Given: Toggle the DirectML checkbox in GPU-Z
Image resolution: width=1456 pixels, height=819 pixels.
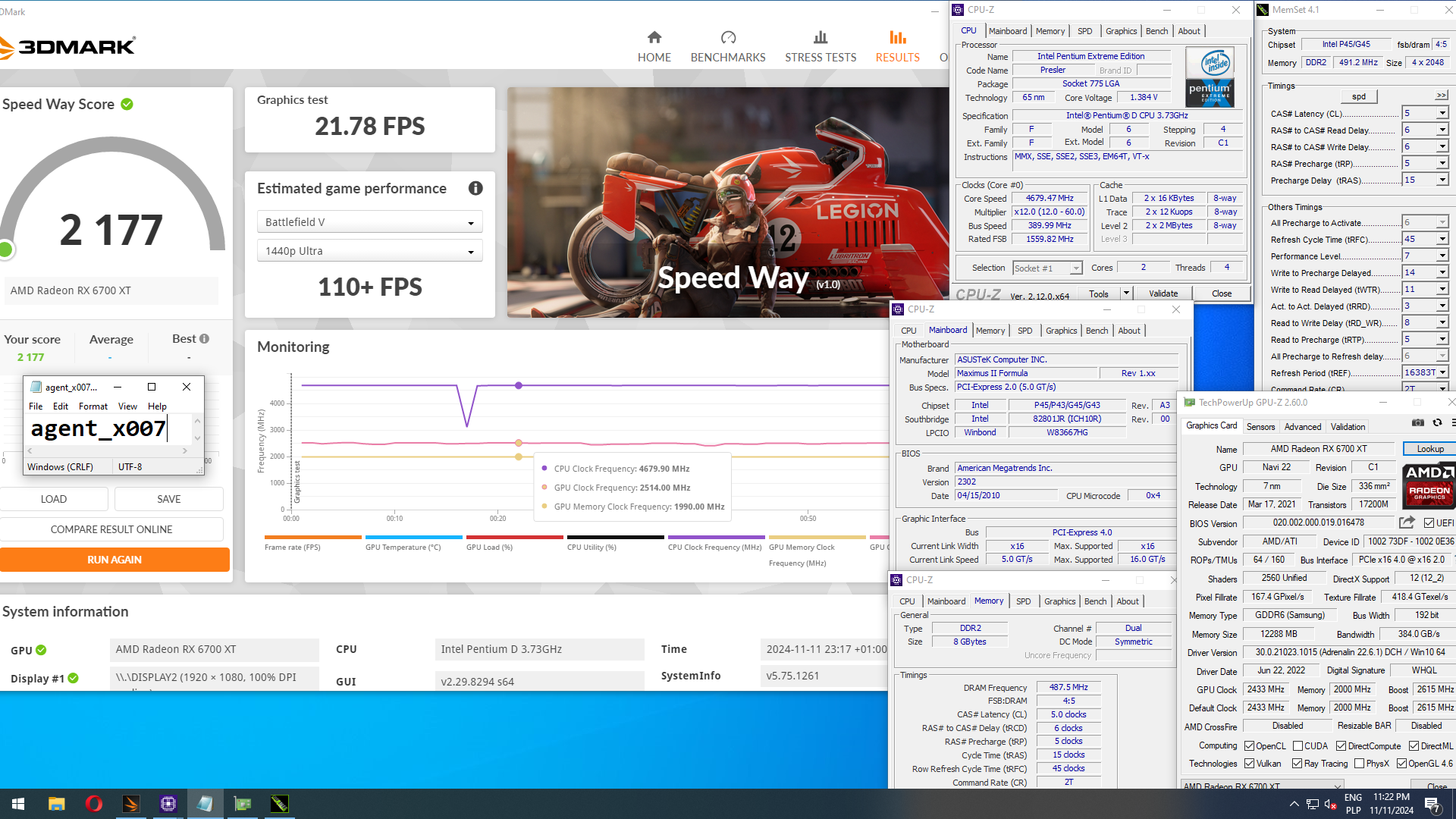Looking at the screenshot, I should pos(1414,746).
